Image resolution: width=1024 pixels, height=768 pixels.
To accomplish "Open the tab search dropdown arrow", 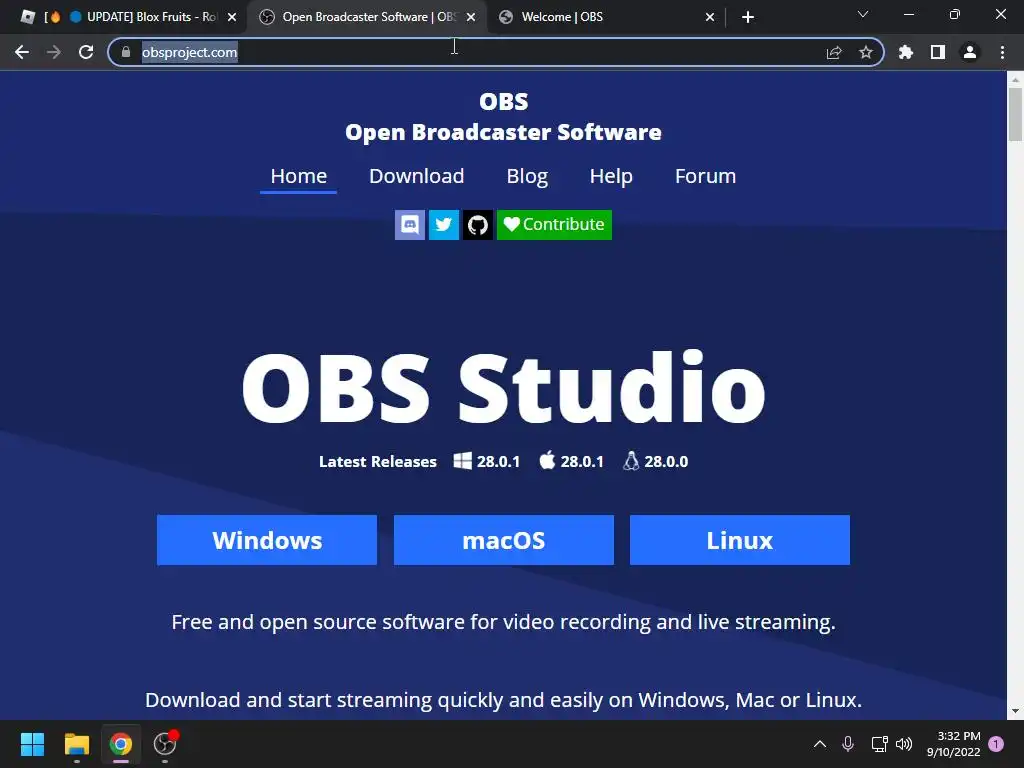I will (863, 14).
